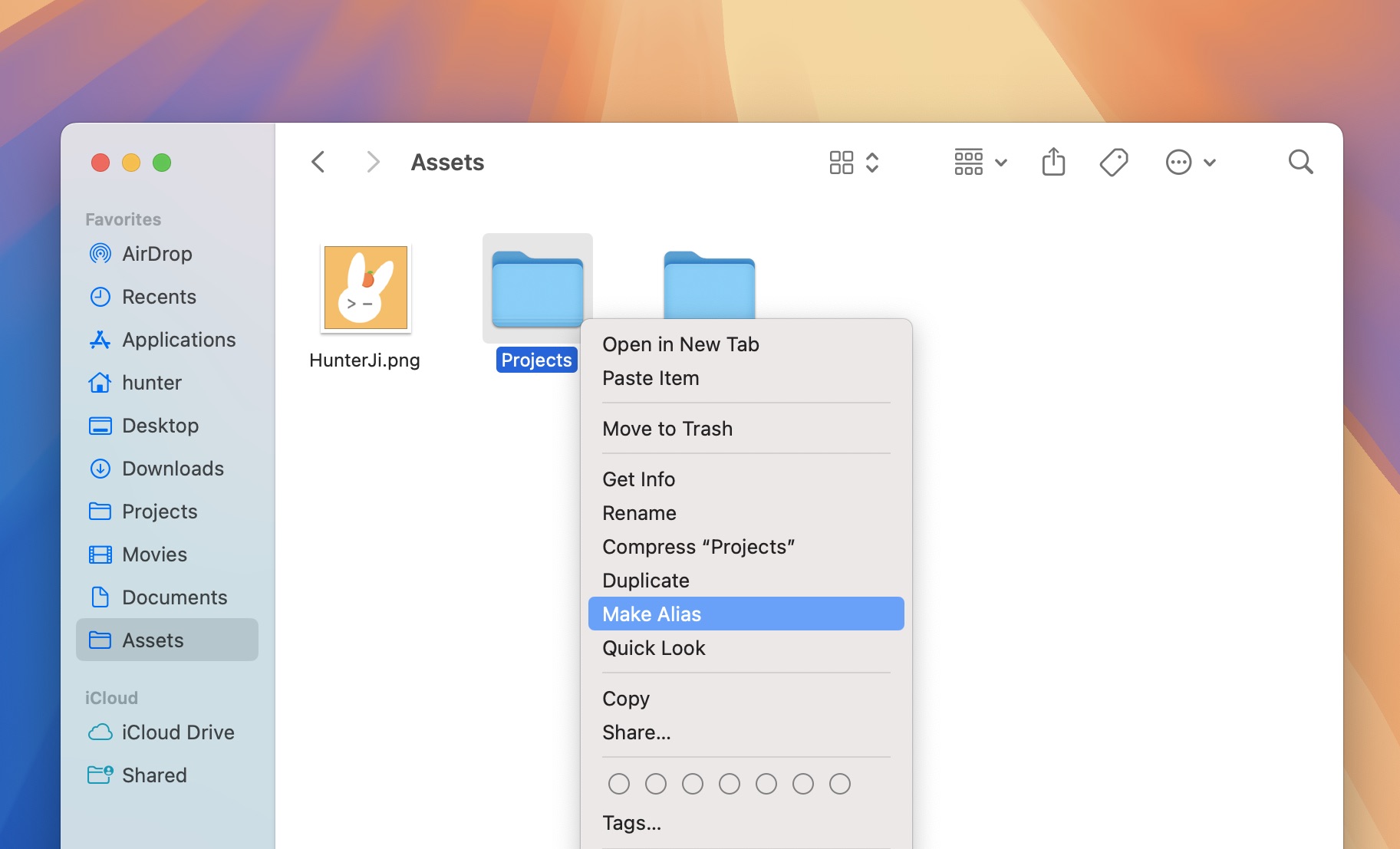The width and height of the screenshot is (1400, 849).
Task: Choose Compress "Projects" in the context menu
Action: (x=698, y=546)
